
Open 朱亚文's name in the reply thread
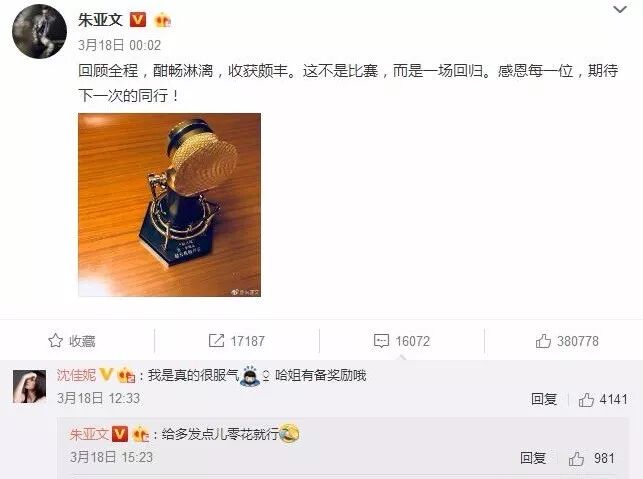point(89,434)
